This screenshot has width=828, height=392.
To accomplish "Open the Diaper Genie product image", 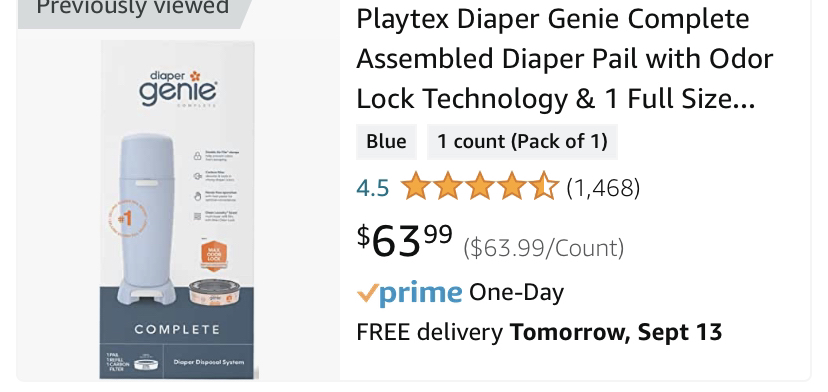I will click(178, 209).
